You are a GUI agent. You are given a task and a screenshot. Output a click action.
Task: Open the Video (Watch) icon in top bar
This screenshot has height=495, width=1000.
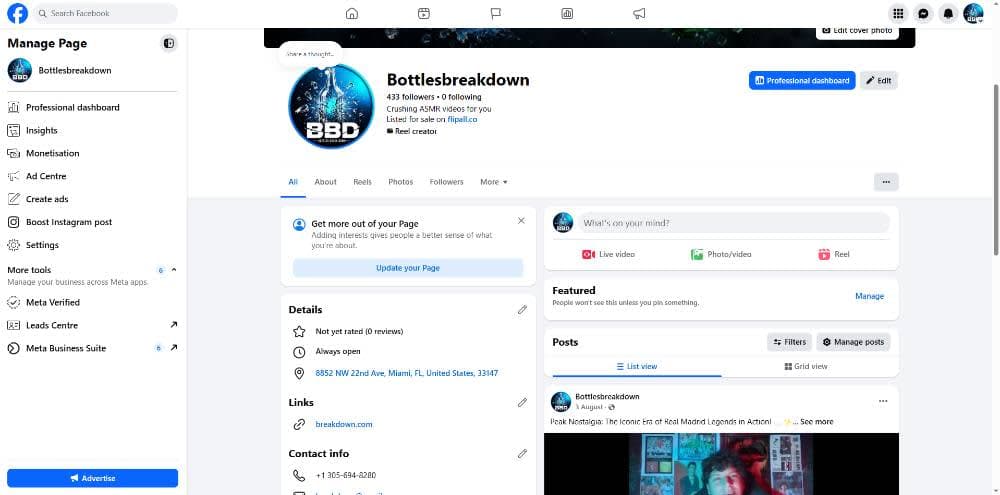(423, 13)
